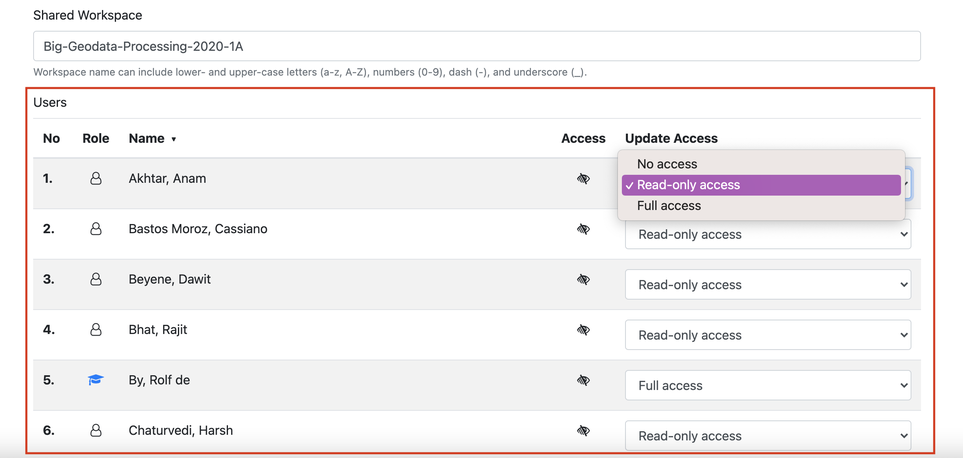Open the access dropdown for Beyene, Dawit
Viewport: 963px width, 458px height.
pyautogui.click(x=767, y=285)
